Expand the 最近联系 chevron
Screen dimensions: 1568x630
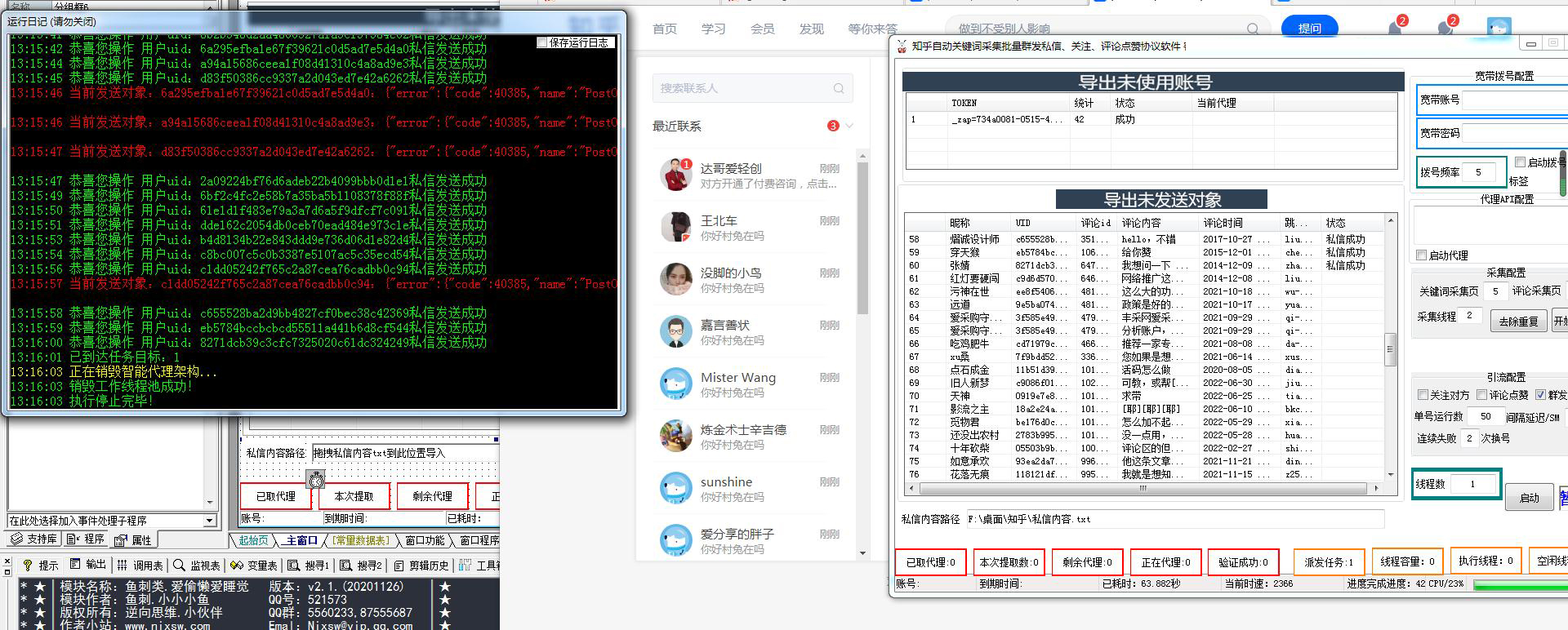pos(849,126)
